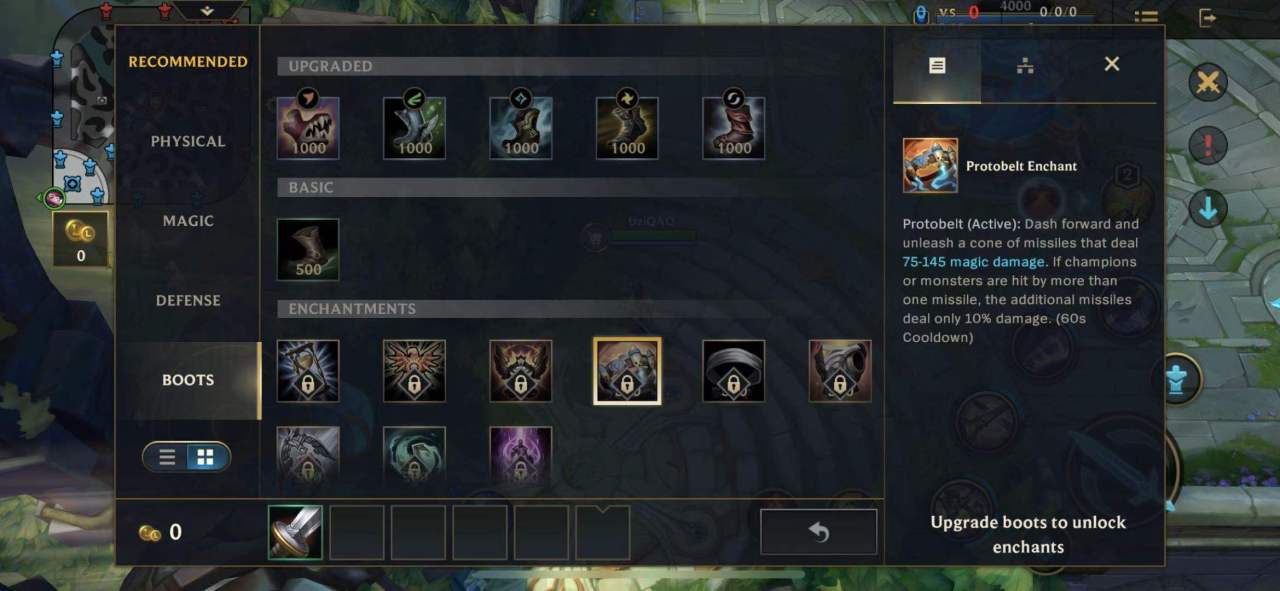Click the undo purchase button
1280x591 pixels.
pyautogui.click(x=819, y=532)
